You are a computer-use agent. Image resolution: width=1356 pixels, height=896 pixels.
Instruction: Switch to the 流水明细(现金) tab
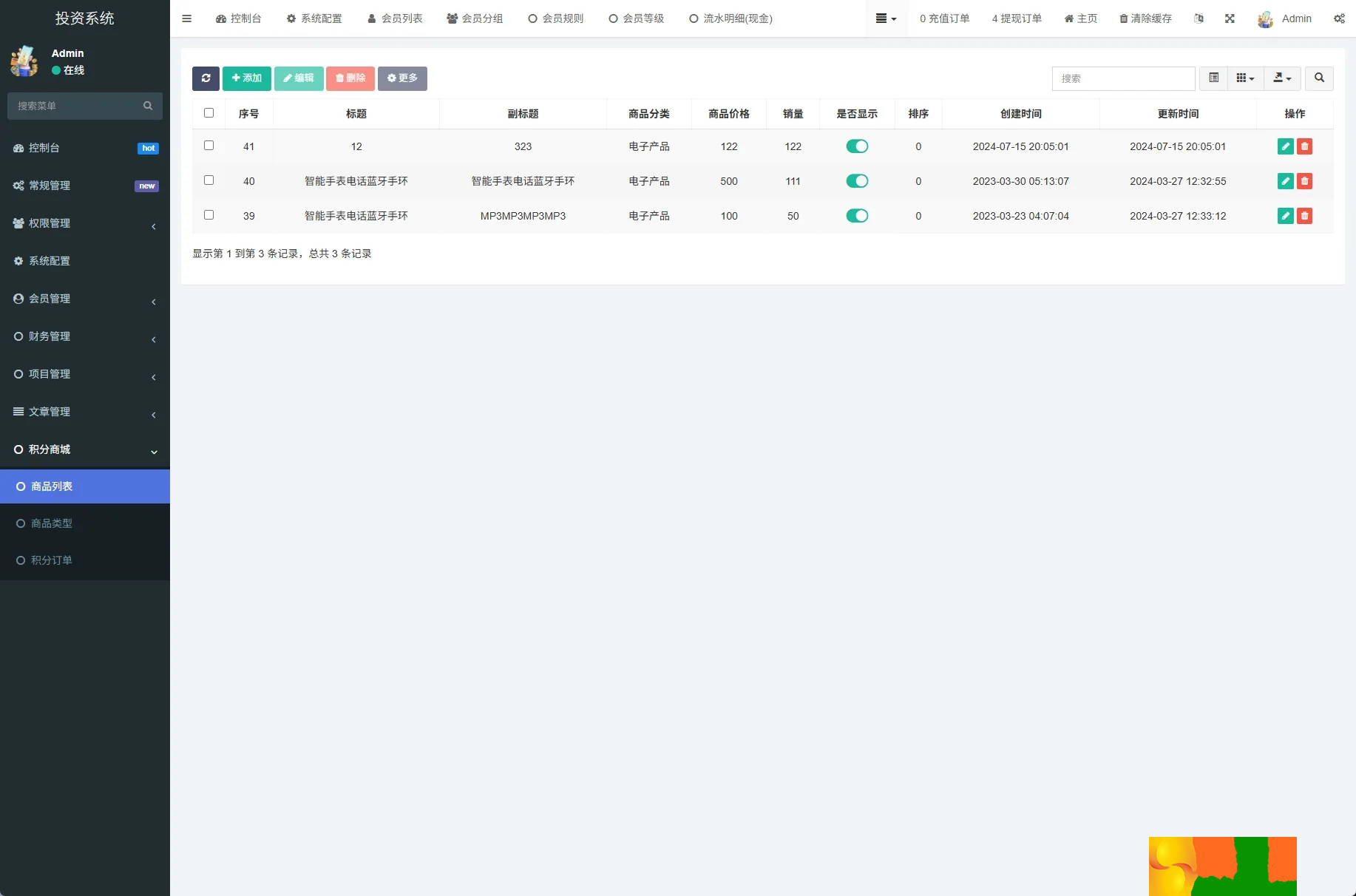click(x=730, y=18)
